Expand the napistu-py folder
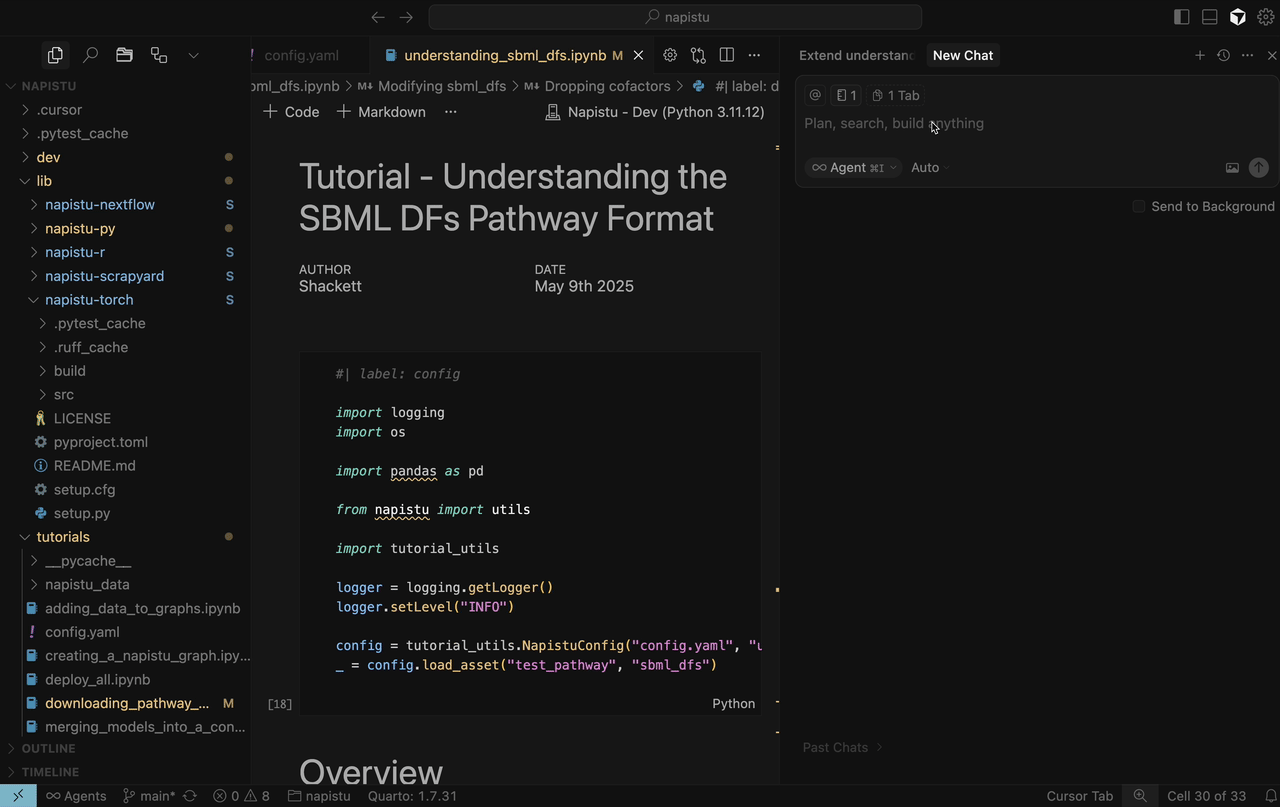 [x=125, y=229]
